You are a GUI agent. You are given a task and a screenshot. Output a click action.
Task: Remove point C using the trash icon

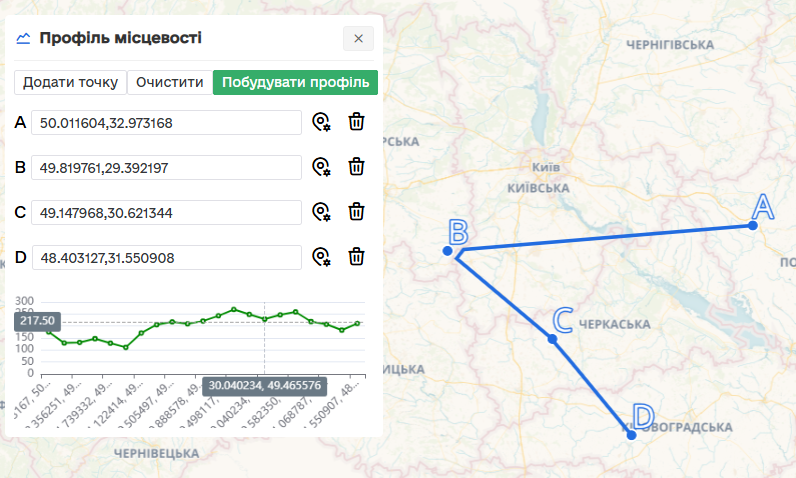[356, 212]
